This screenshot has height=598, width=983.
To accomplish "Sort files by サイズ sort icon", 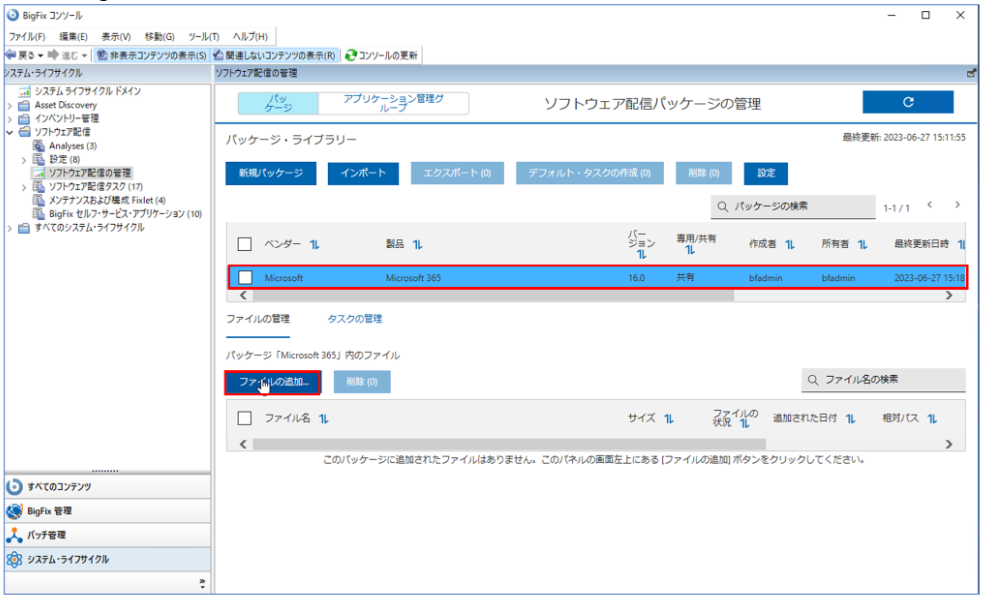I will [669, 419].
